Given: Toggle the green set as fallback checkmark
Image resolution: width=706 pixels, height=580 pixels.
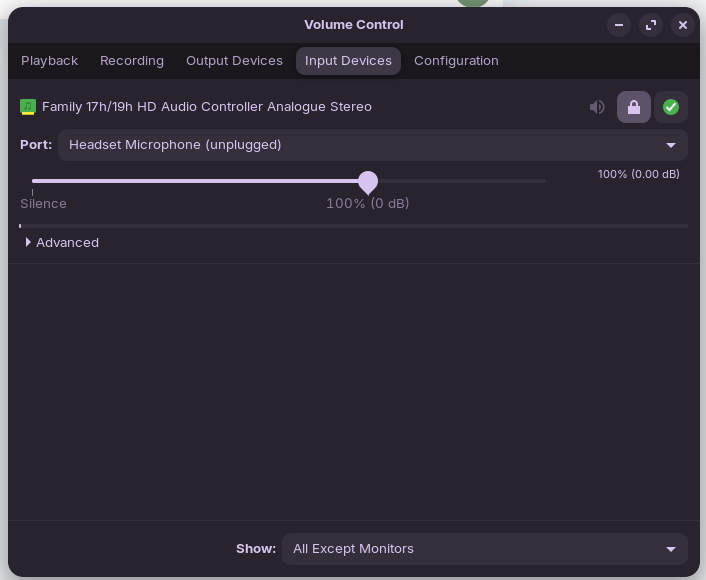Looking at the screenshot, I should click(671, 107).
